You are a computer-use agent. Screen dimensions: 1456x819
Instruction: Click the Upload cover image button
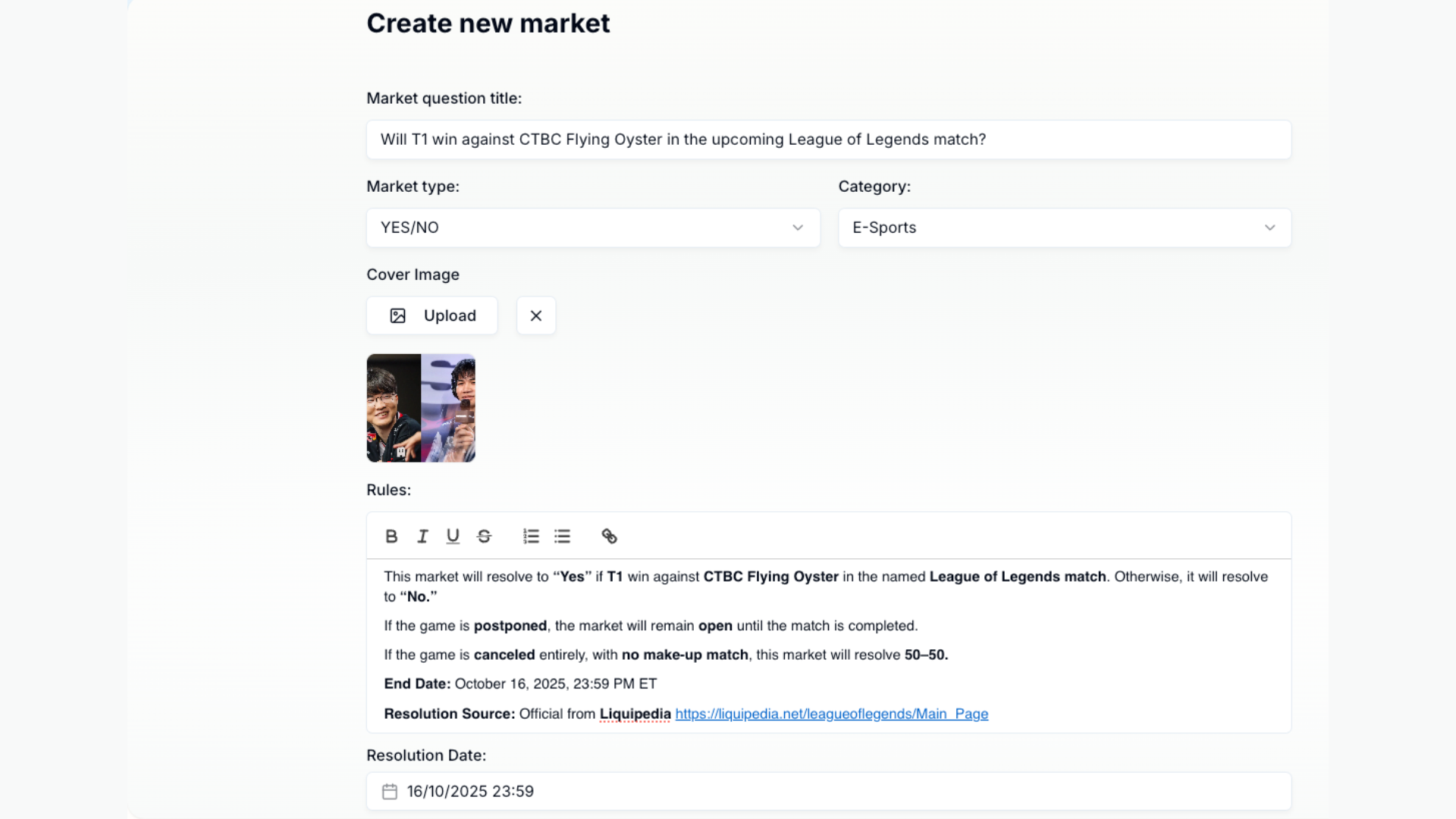click(x=432, y=315)
